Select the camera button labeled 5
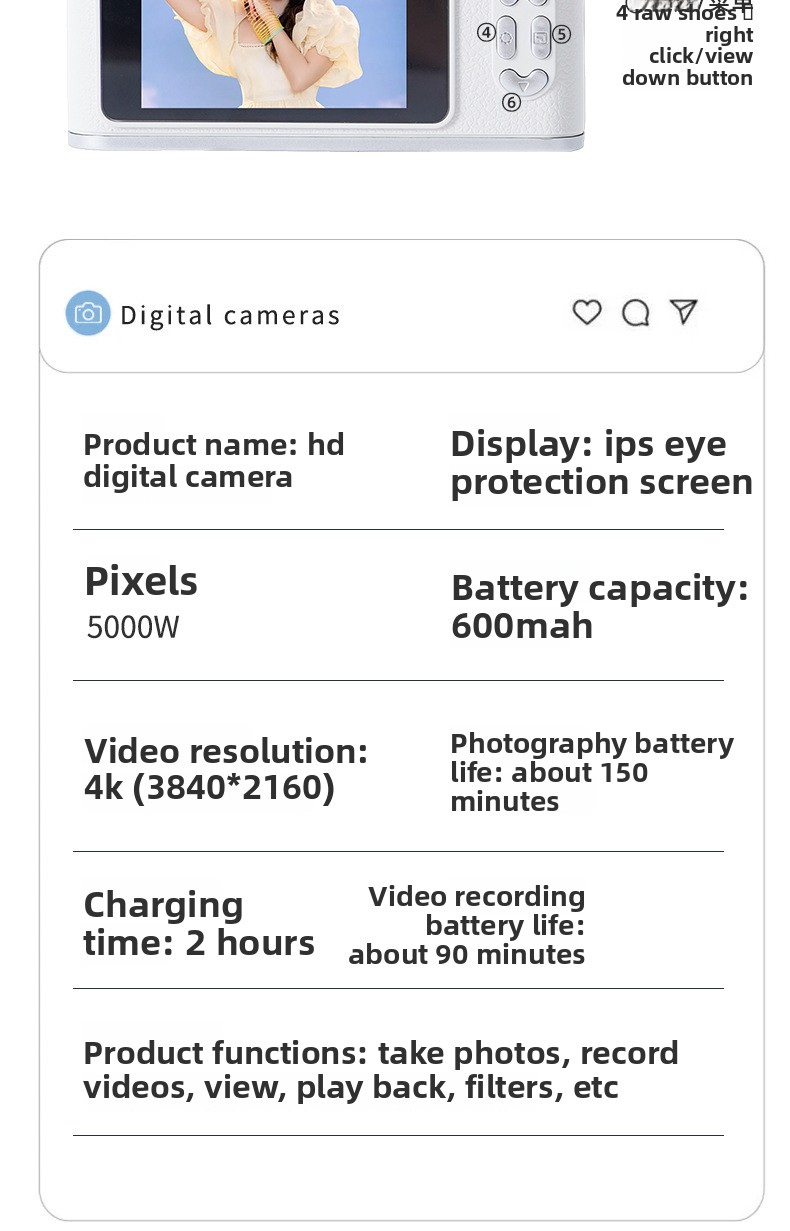The height and width of the screenshot is (1231, 790). [x=541, y=37]
